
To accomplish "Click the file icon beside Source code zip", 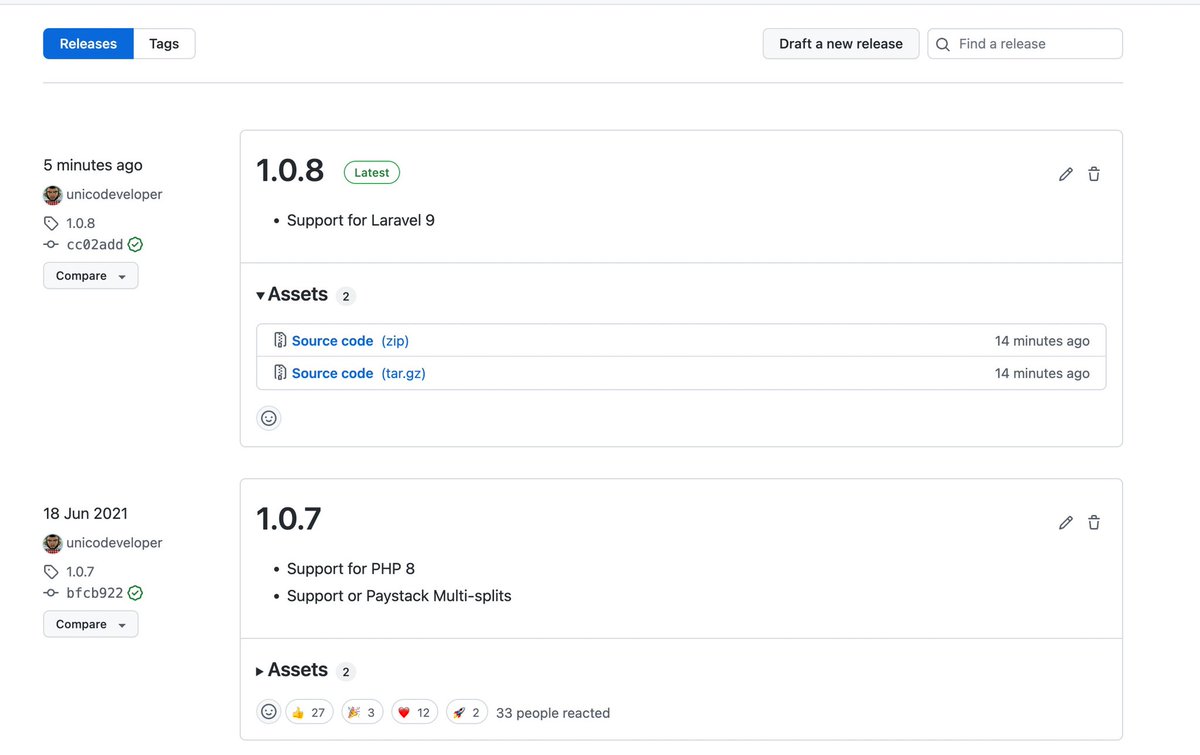I will pyautogui.click(x=279, y=340).
